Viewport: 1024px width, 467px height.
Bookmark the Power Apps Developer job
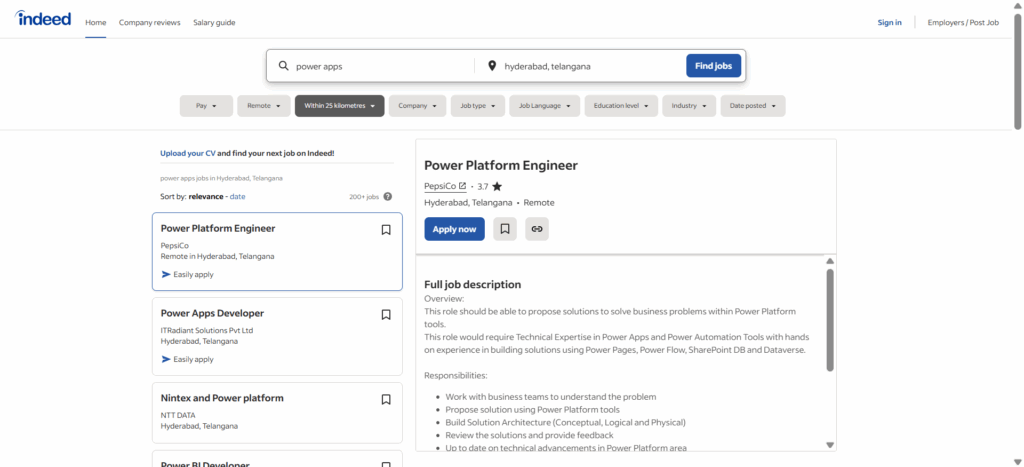386,315
